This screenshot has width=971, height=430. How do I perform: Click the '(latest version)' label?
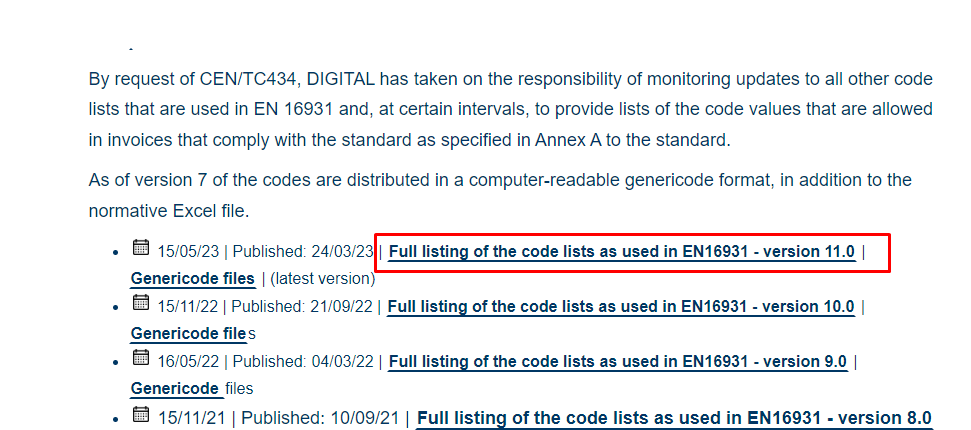click(323, 278)
